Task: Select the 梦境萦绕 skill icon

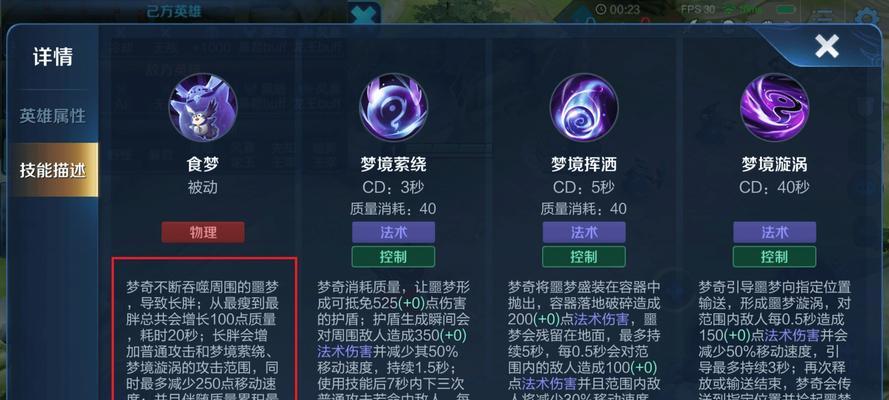Action: [393, 108]
